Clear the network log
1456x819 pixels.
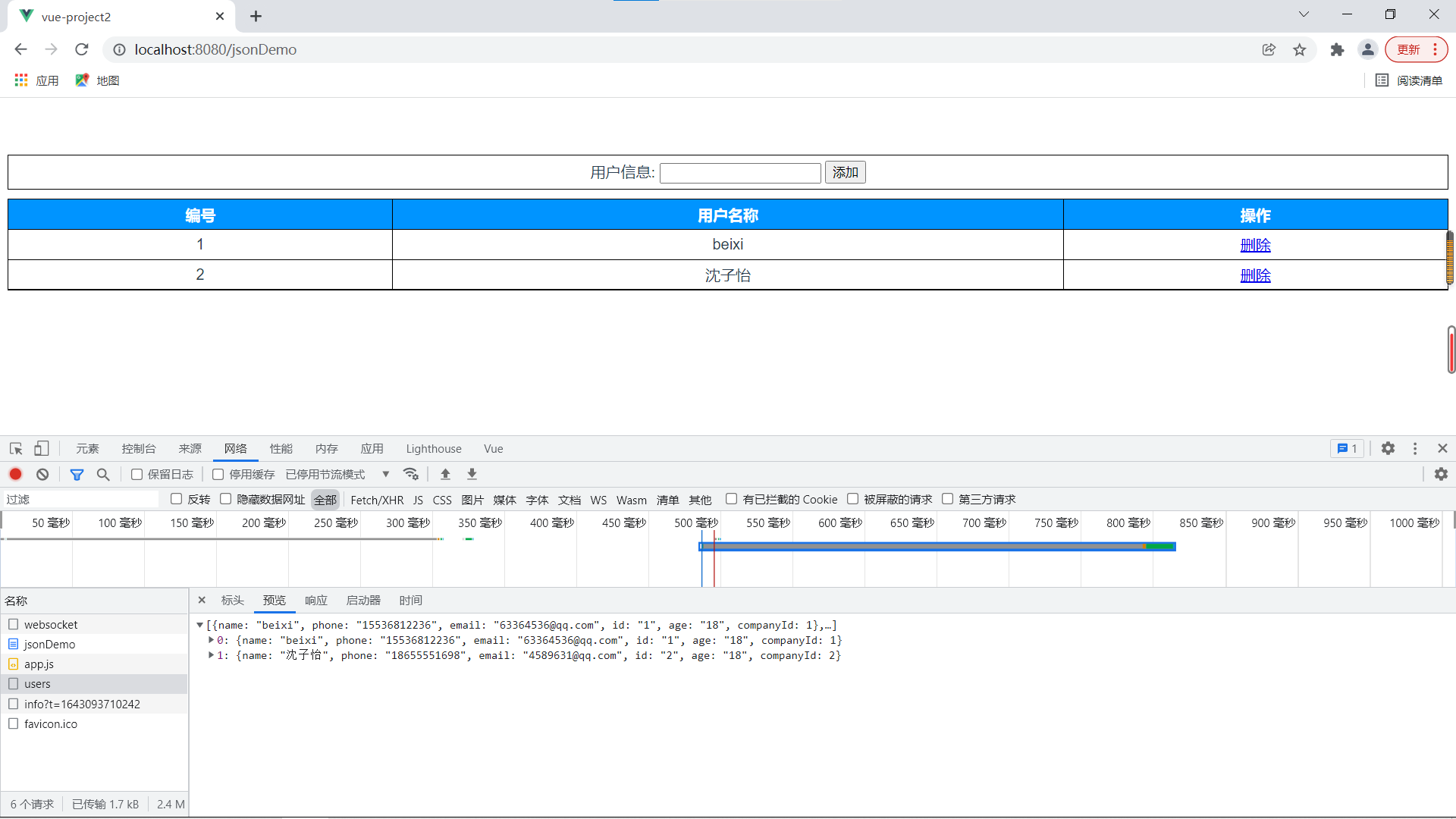42,474
